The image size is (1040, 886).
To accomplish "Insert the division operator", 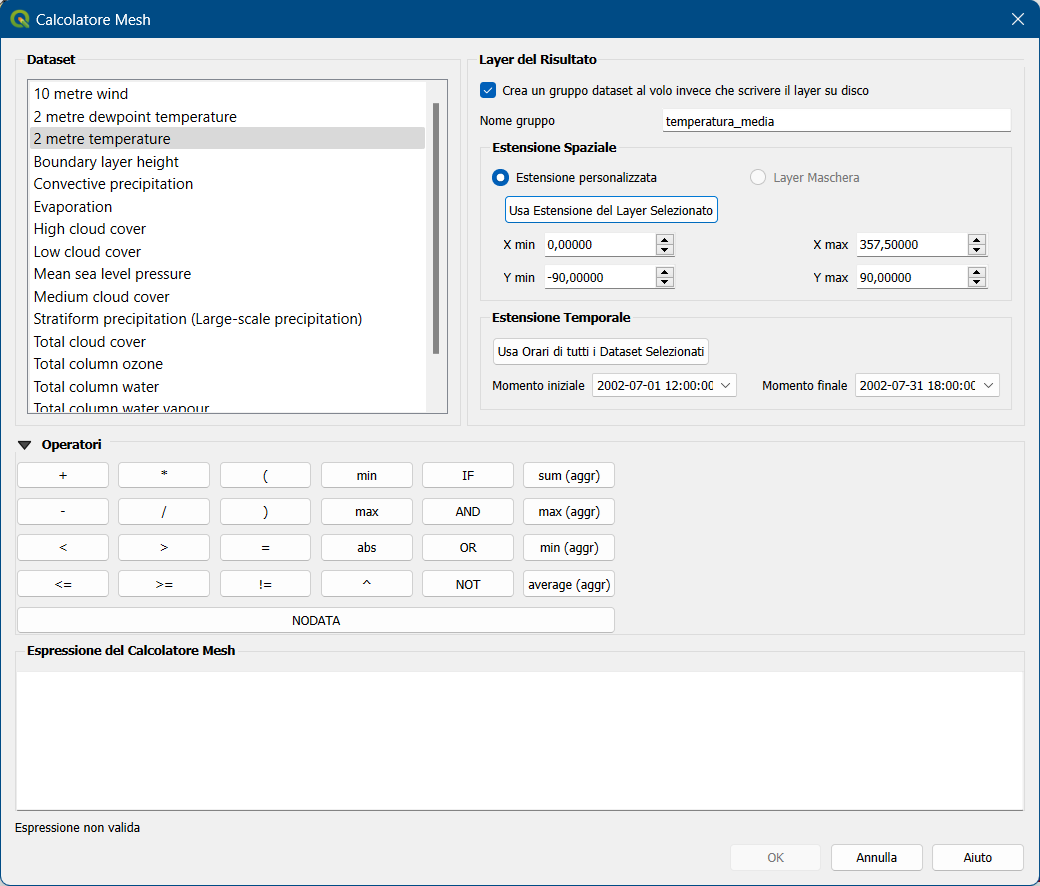I will point(164,511).
